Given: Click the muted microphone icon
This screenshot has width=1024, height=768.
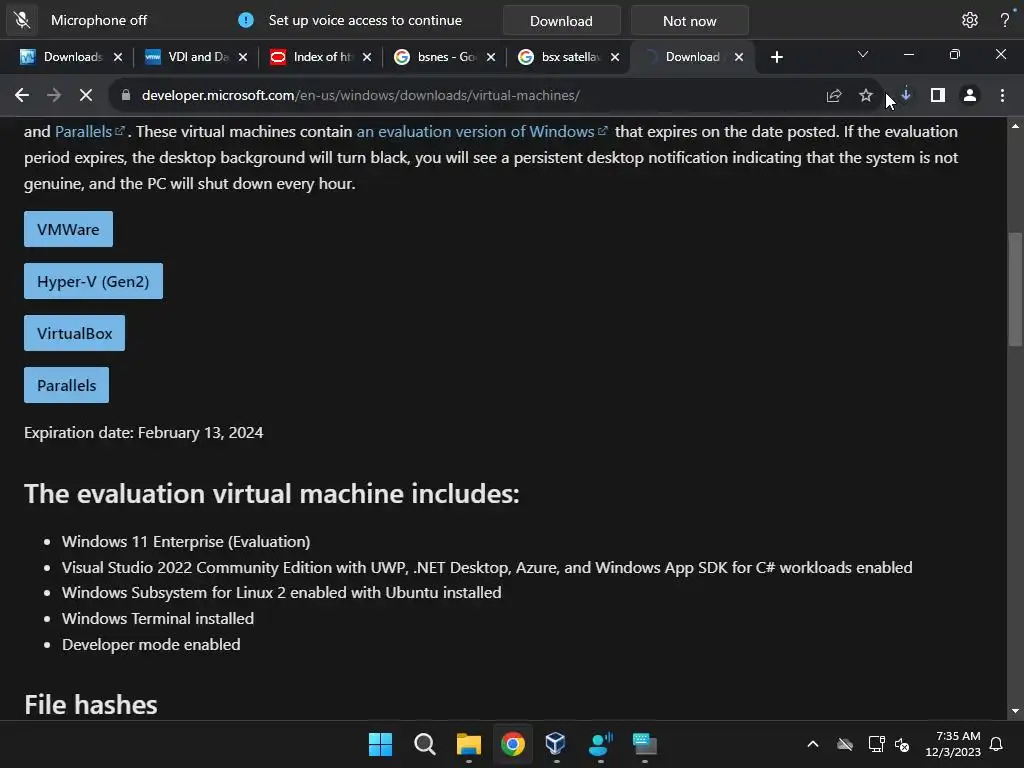Looking at the screenshot, I should pos(22,20).
